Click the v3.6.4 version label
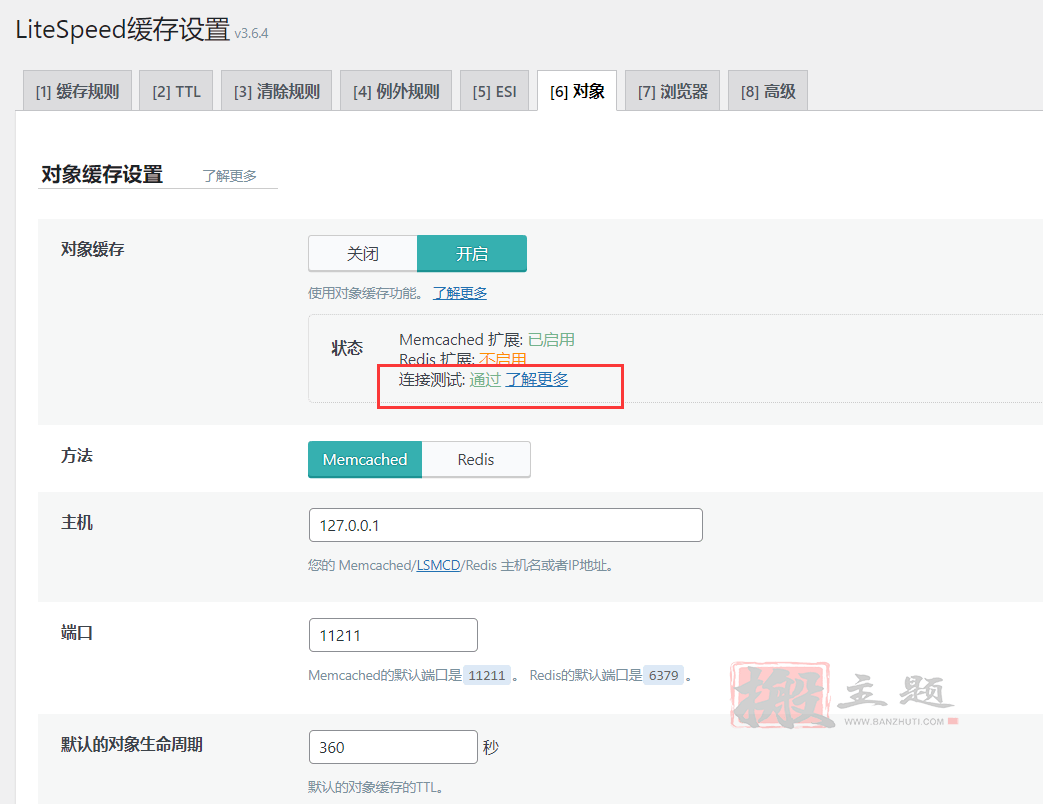Image resolution: width=1043 pixels, height=804 pixels. click(x=251, y=33)
